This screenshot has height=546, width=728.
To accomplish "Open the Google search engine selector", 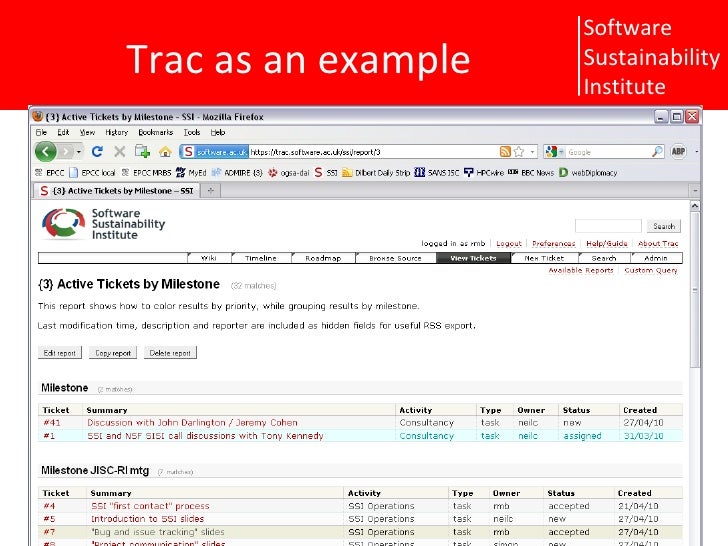I will coord(555,152).
